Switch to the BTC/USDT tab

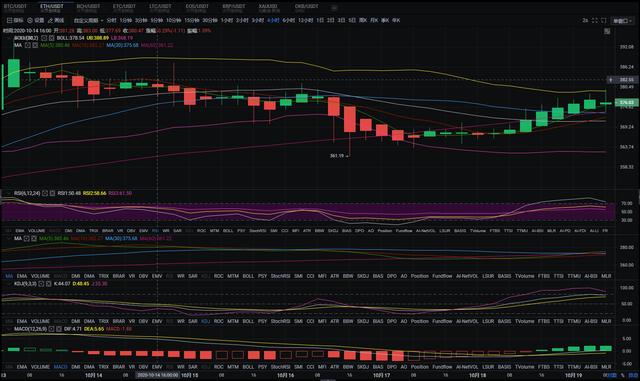click(15, 7)
